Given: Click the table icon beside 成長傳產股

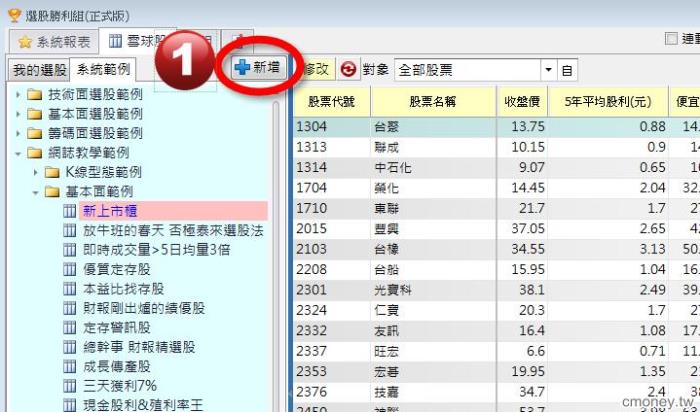Looking at the screenshot, I should click(x=70, y=366).
